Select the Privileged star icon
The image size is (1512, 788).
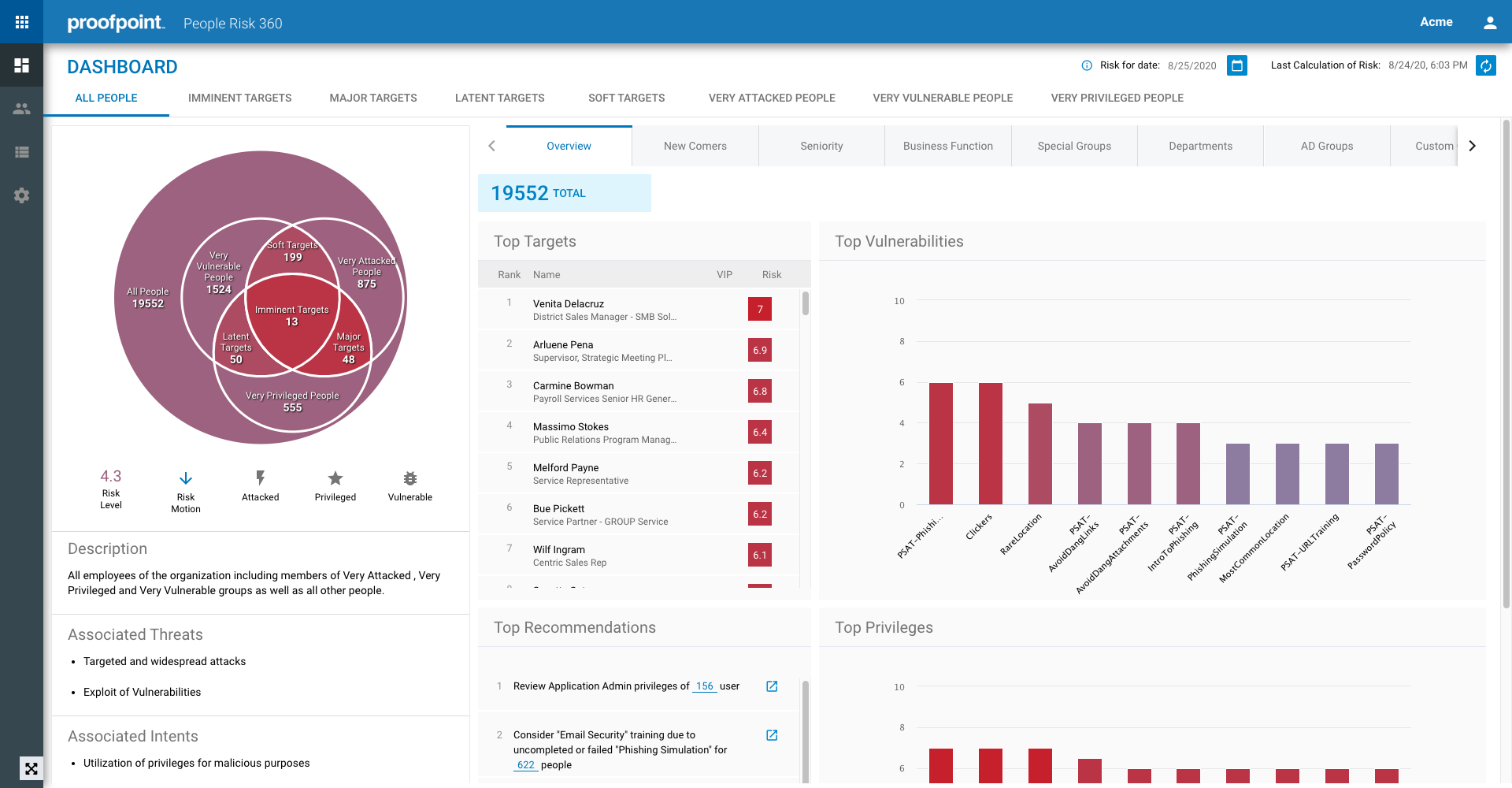[x=335, y=478]
